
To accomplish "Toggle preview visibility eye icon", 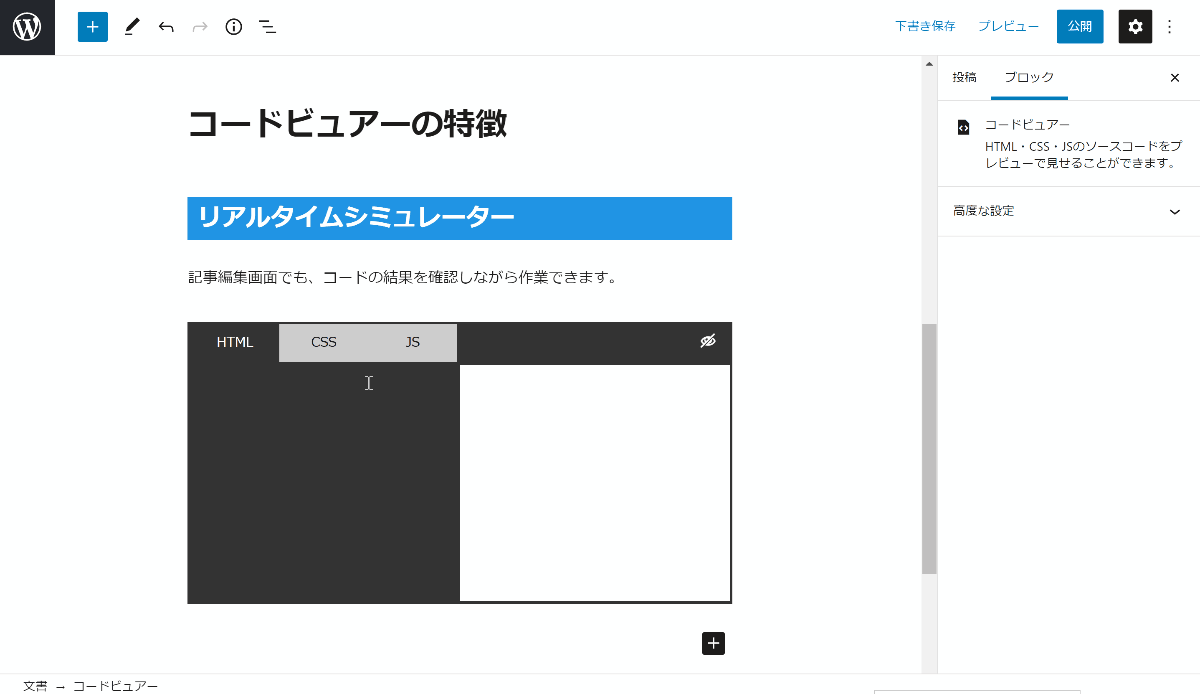I will pos(708,342).
